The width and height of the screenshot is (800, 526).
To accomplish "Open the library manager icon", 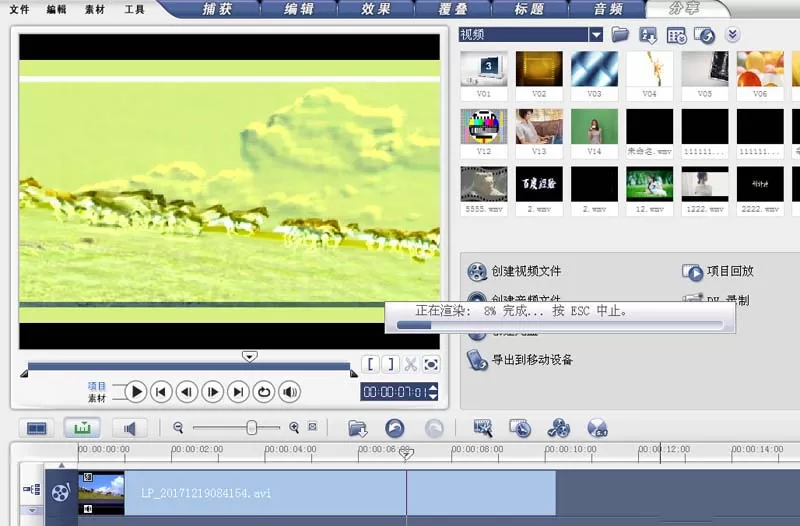I will point(677,36).
